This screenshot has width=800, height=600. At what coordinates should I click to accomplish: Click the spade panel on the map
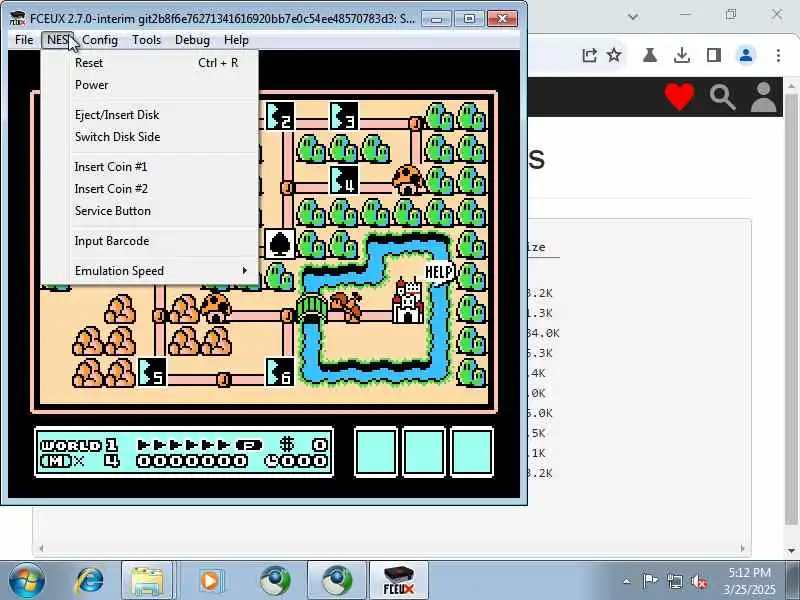[x=280, y=244]
